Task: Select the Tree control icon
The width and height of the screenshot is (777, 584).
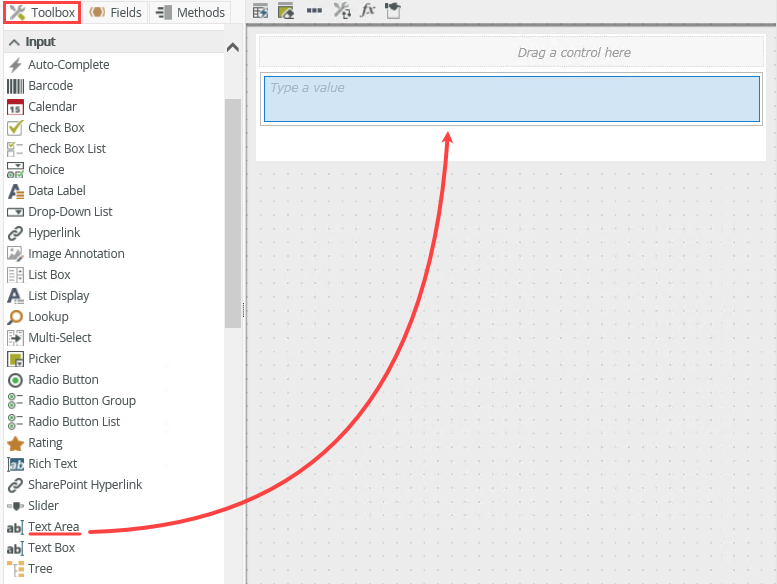Action: pos(15,569)
